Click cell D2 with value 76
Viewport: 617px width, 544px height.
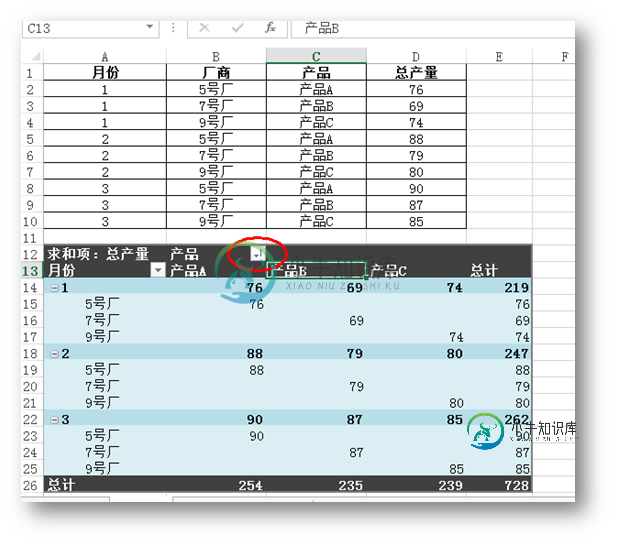click(416, 89)
